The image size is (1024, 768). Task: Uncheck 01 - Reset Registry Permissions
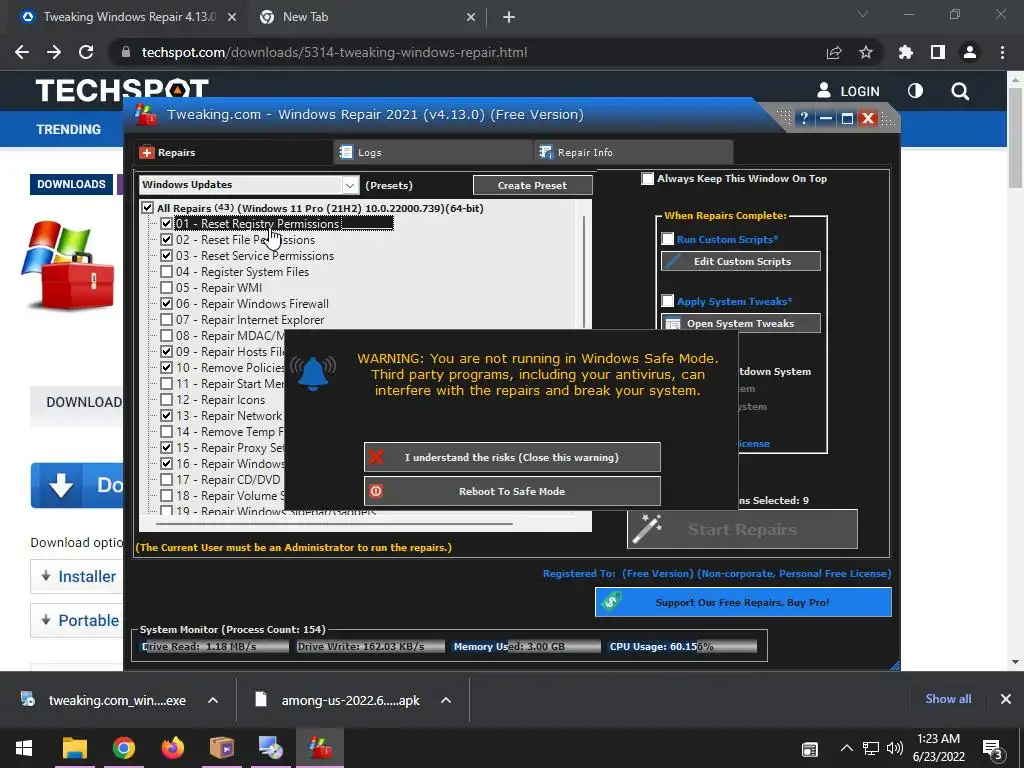pos(167,223)
